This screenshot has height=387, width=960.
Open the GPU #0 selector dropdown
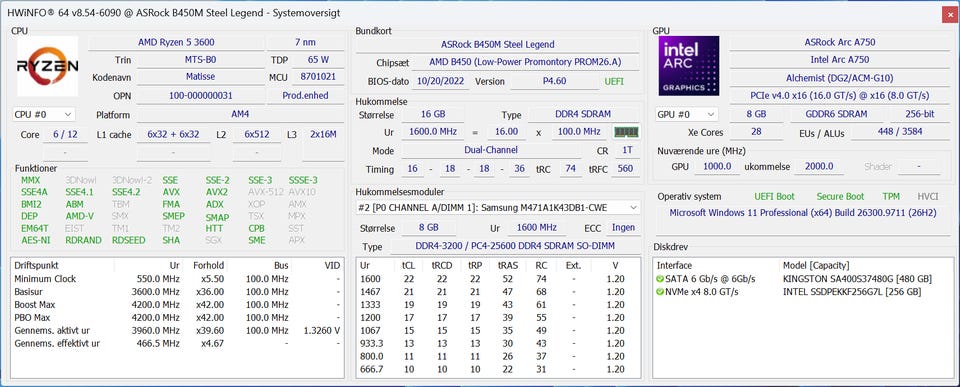(687, 115)
